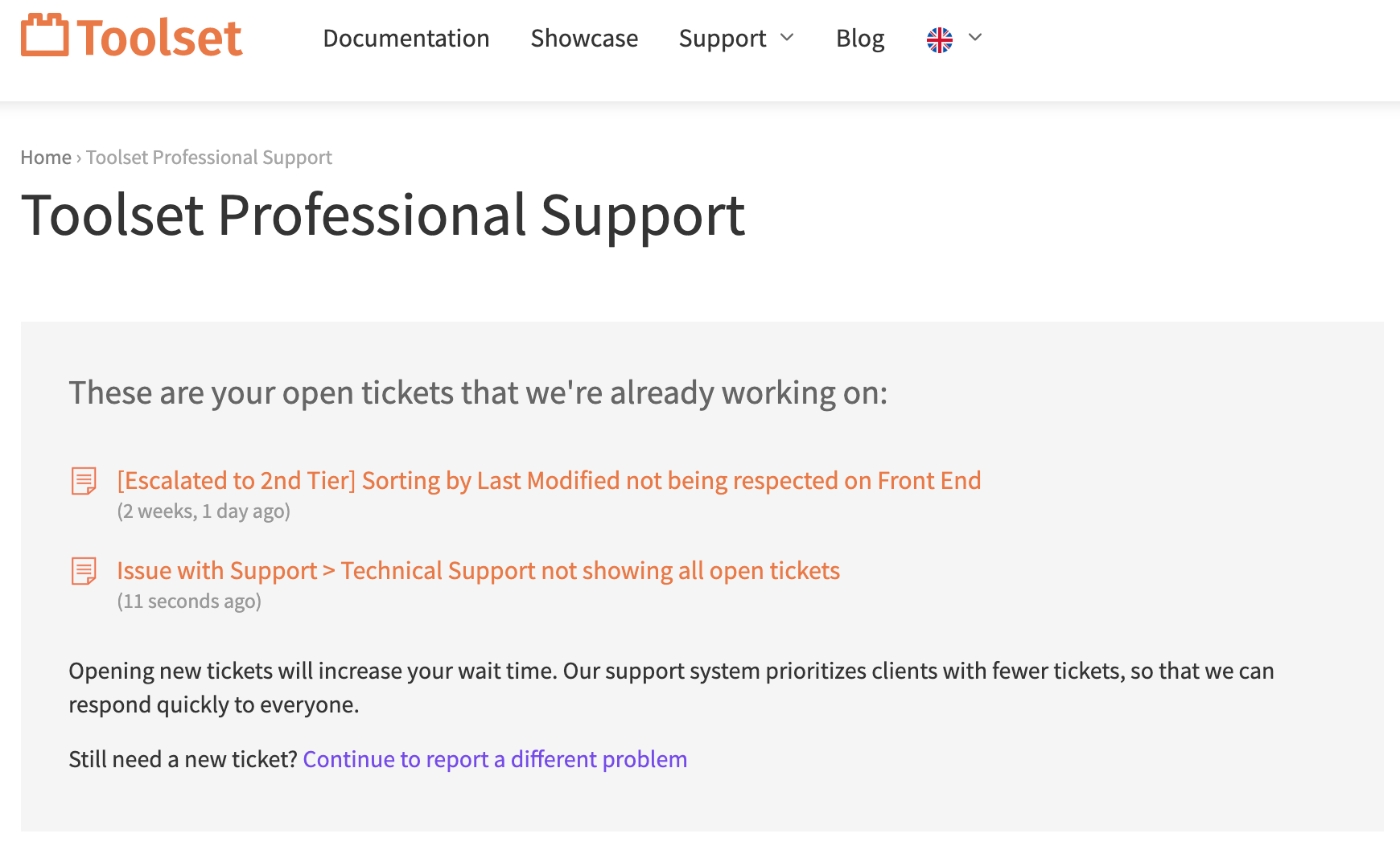Go to Home via breadcrumb

click(46, 158)
